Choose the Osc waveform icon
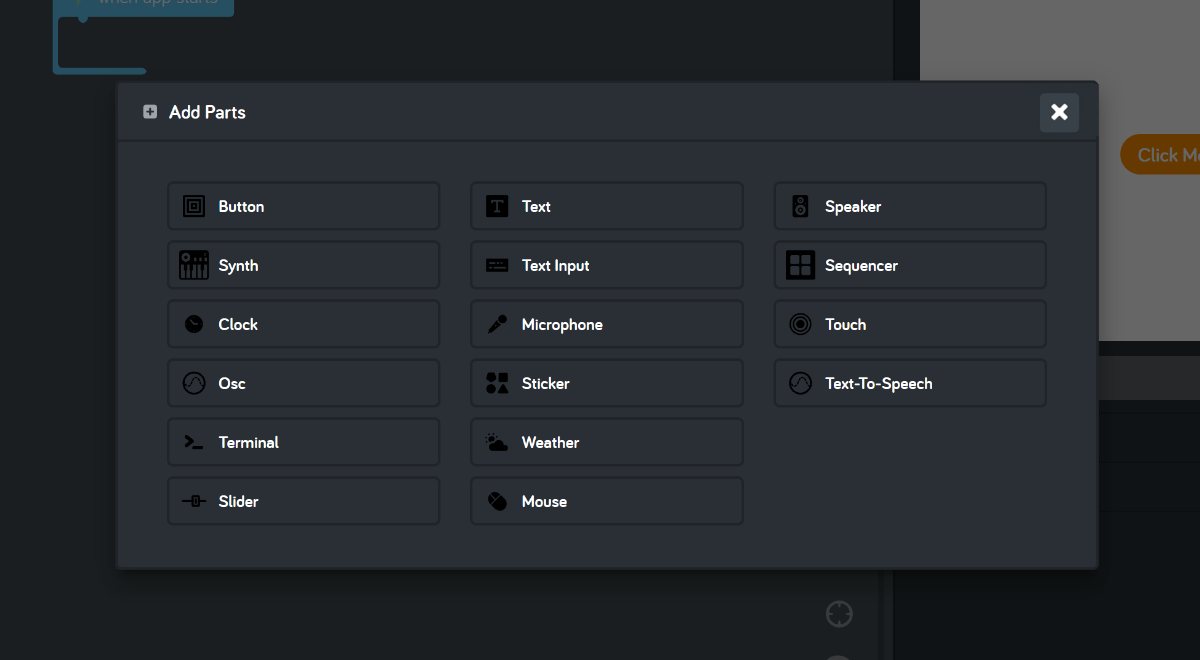This screenshot has width=1200, height=660. click(194, 383)
